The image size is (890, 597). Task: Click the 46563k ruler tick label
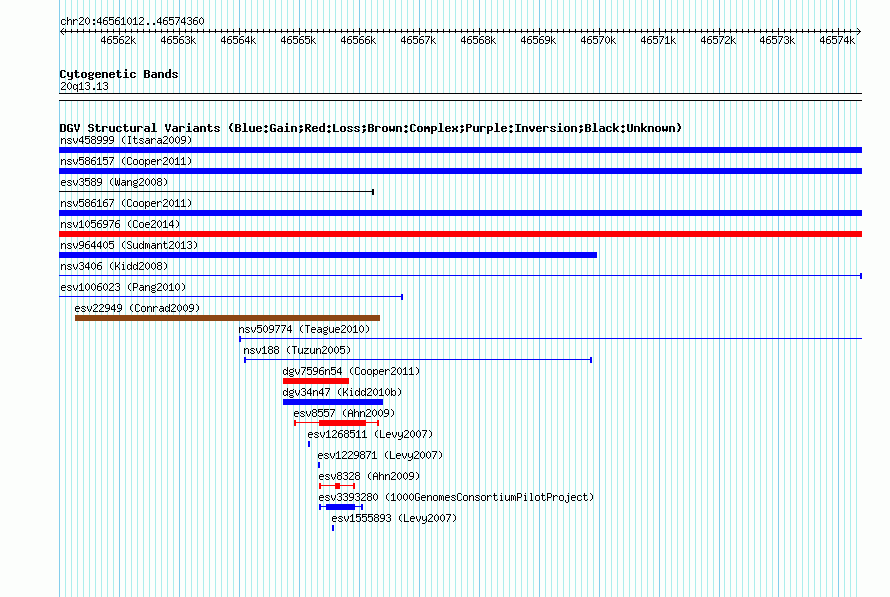point(178,40)
